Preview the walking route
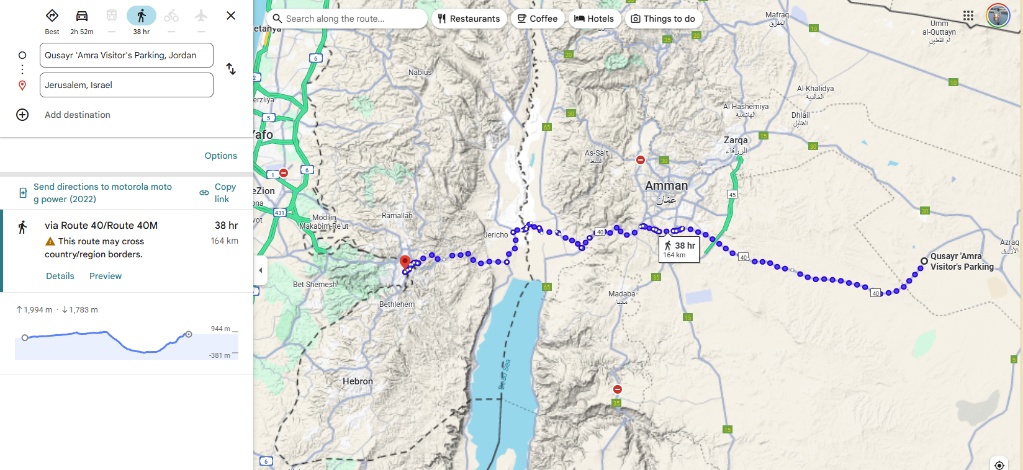The image size is (1023, 470). (106, 276)
